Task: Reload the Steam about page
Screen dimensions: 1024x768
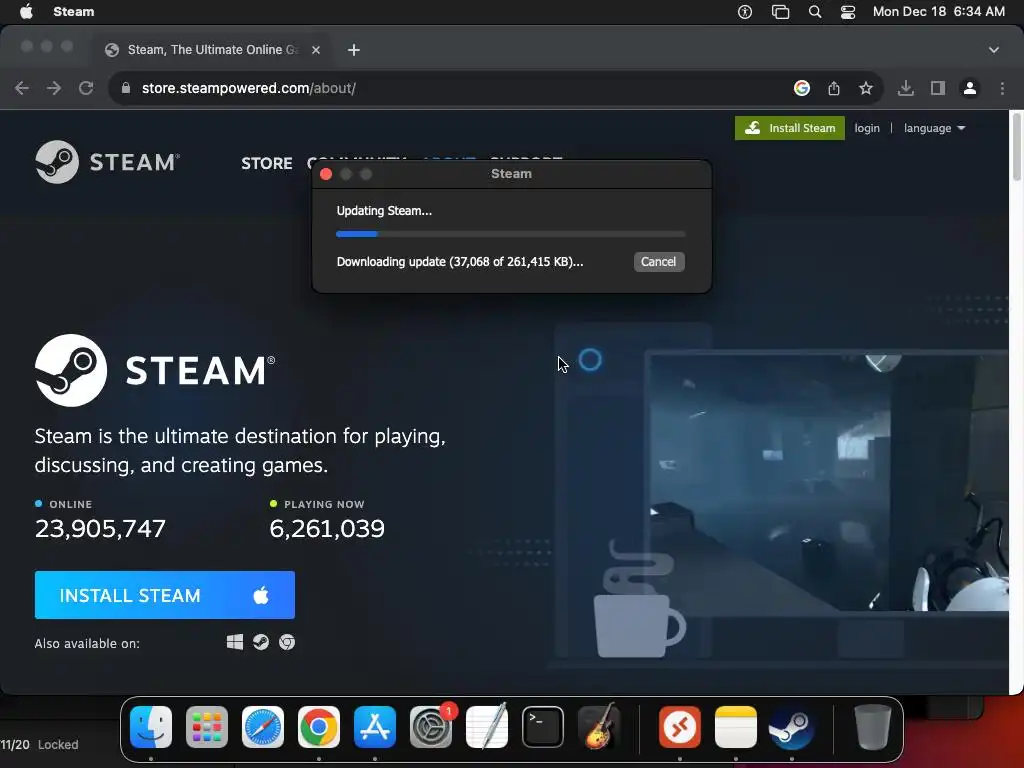Action: coord(86,88)
